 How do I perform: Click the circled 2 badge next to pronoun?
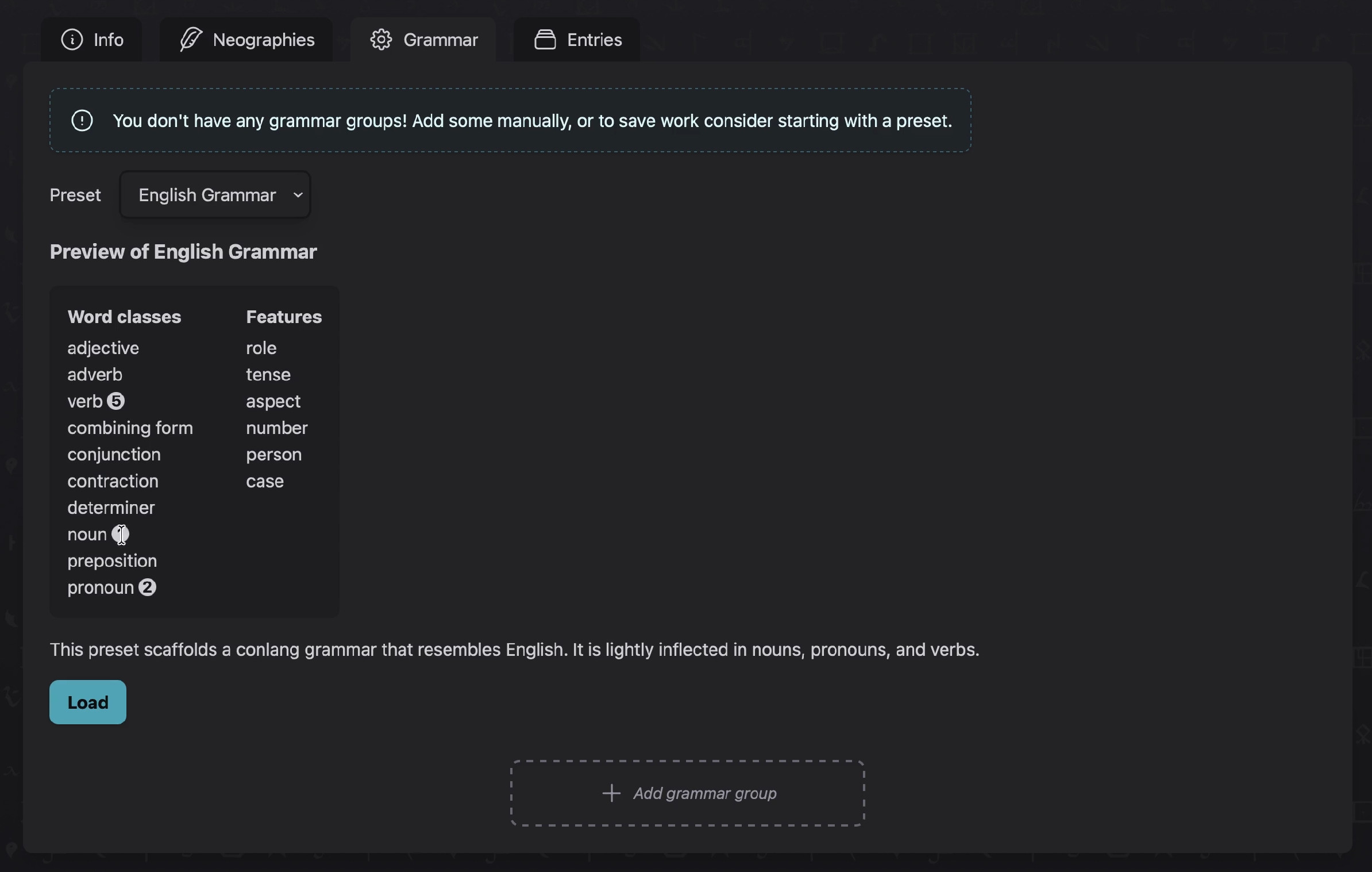148,587
